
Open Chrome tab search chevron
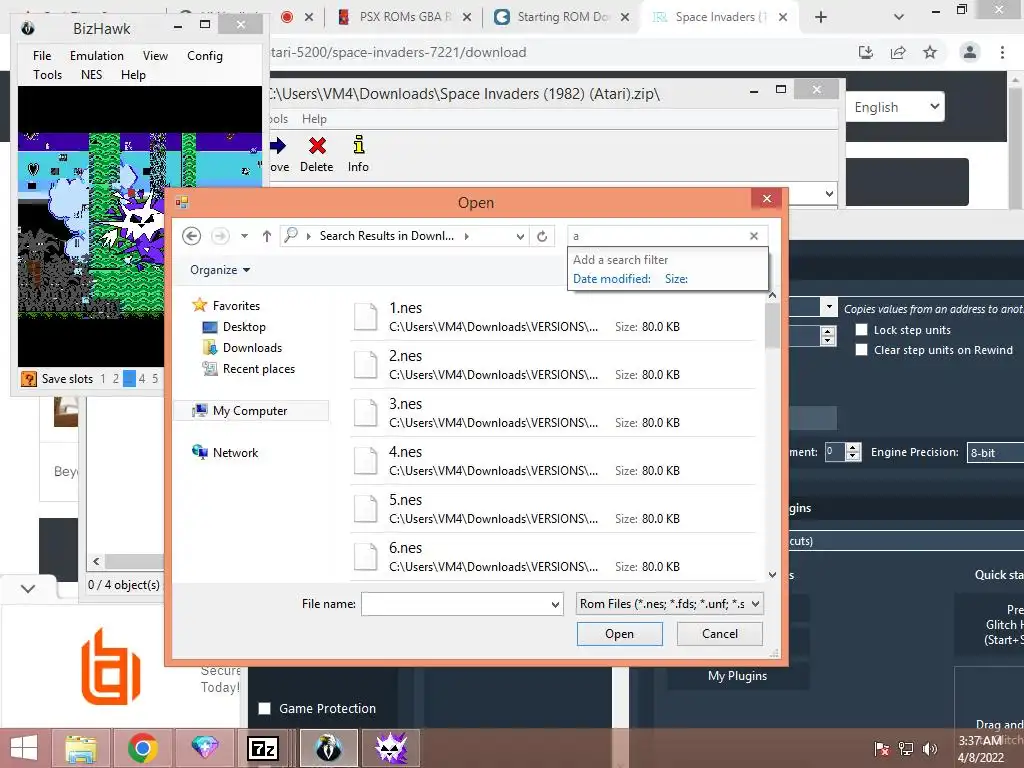[899, 17]
